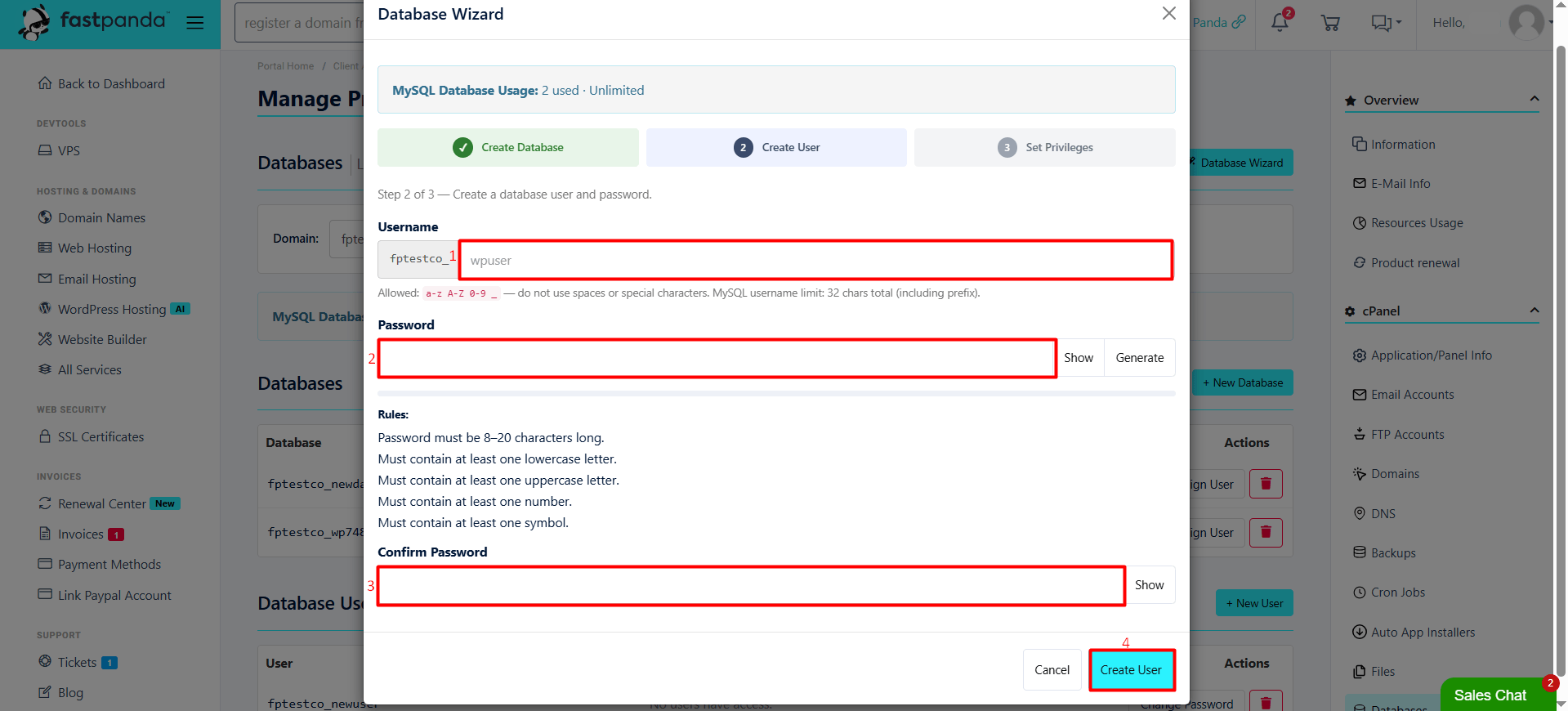
Task: Click the fastpanda logo
Action: [93, 22]
